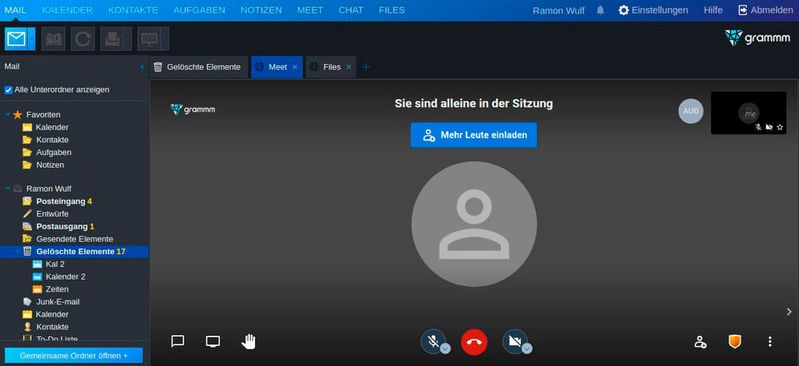Turn on the camera

514,341
